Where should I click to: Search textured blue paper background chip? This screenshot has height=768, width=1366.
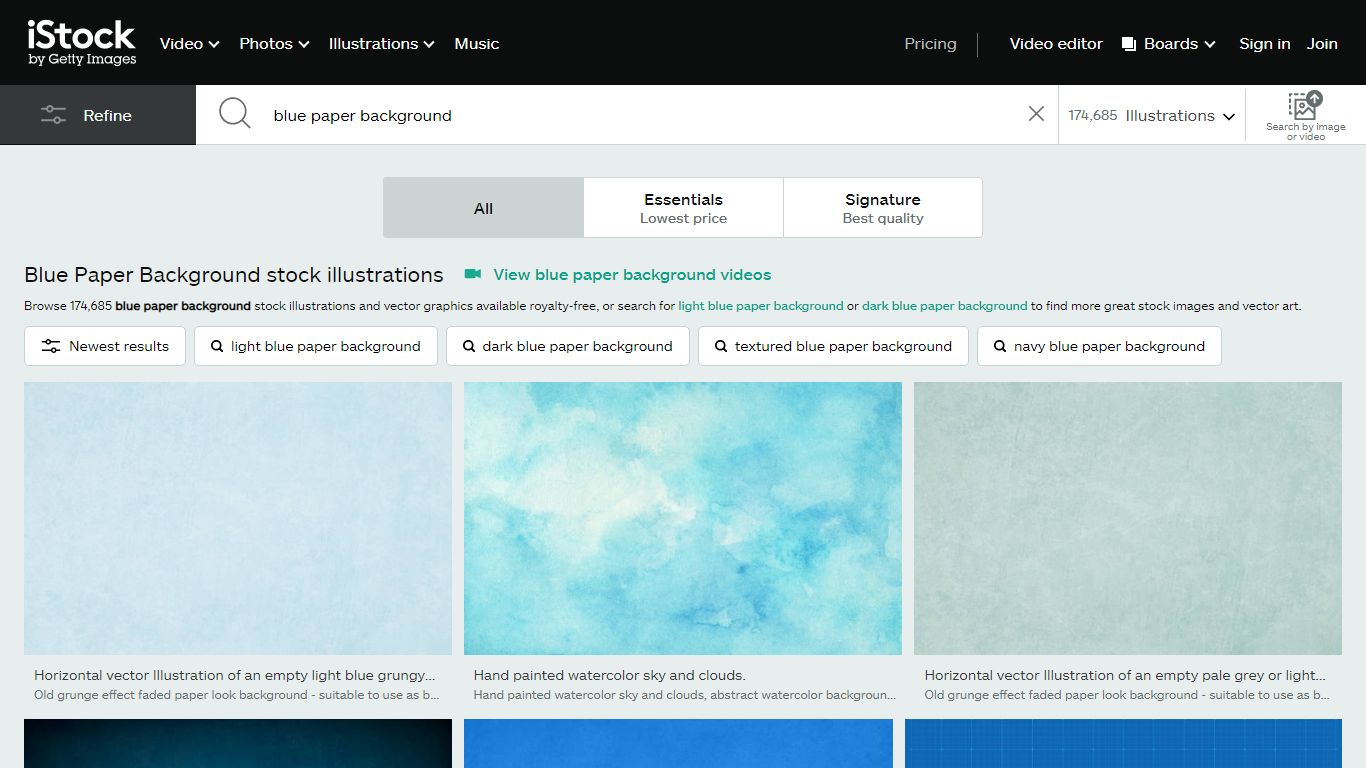833,346
